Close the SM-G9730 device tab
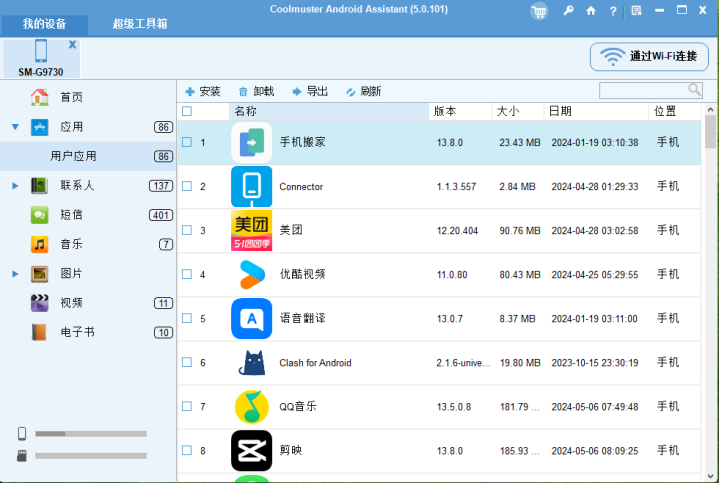Screen dimensions: 719x483 [x=72, y=44]
